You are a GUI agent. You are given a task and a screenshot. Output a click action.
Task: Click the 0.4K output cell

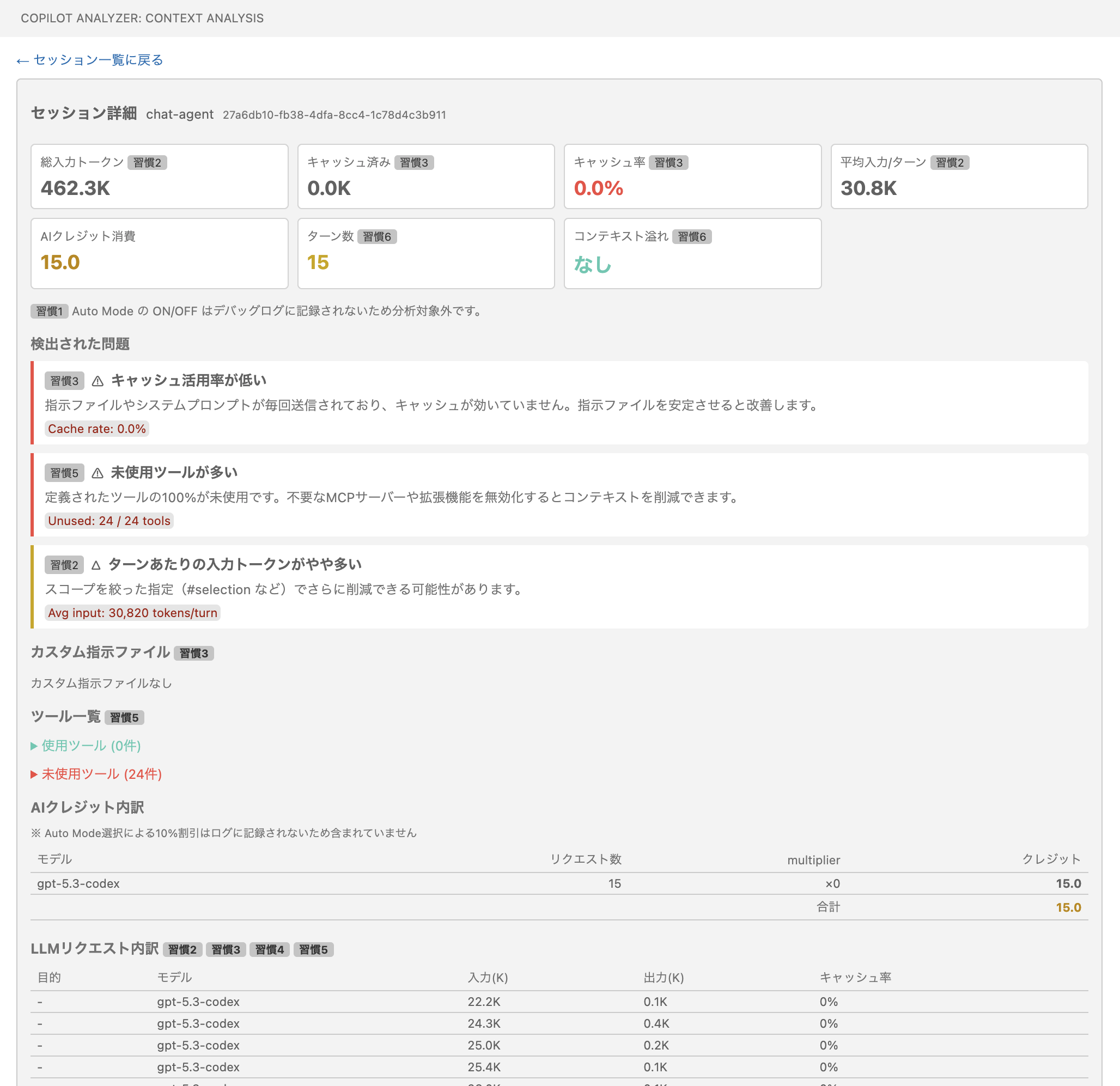coord(656,1024)
